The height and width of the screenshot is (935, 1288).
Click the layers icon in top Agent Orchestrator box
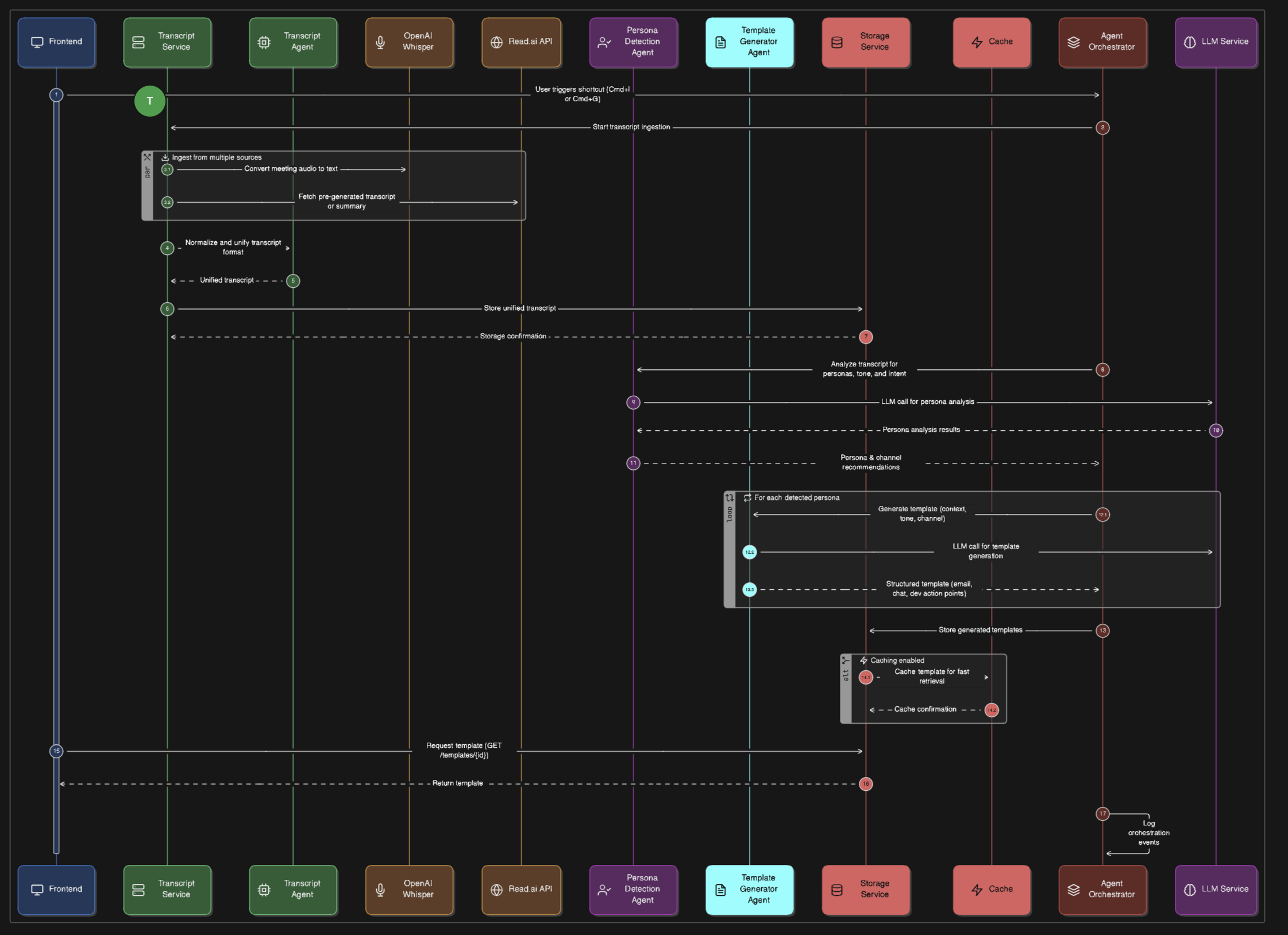click(1073, 42)
